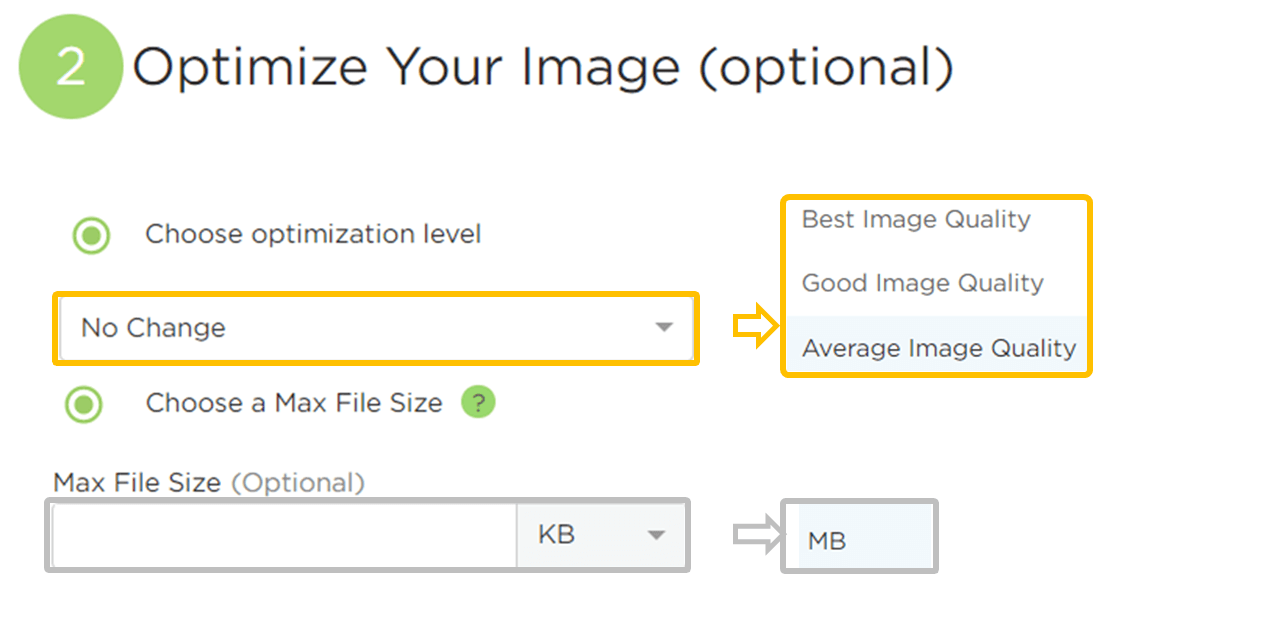Click the gray arrow pointing to MB

756,535
